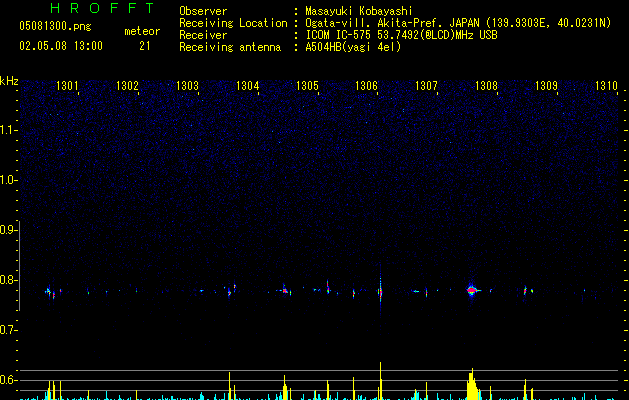The width and height of the screenshot is (629, 400).
Task: Click observer name Masayuki Kobayashi
Action: (x=359, y=11)
